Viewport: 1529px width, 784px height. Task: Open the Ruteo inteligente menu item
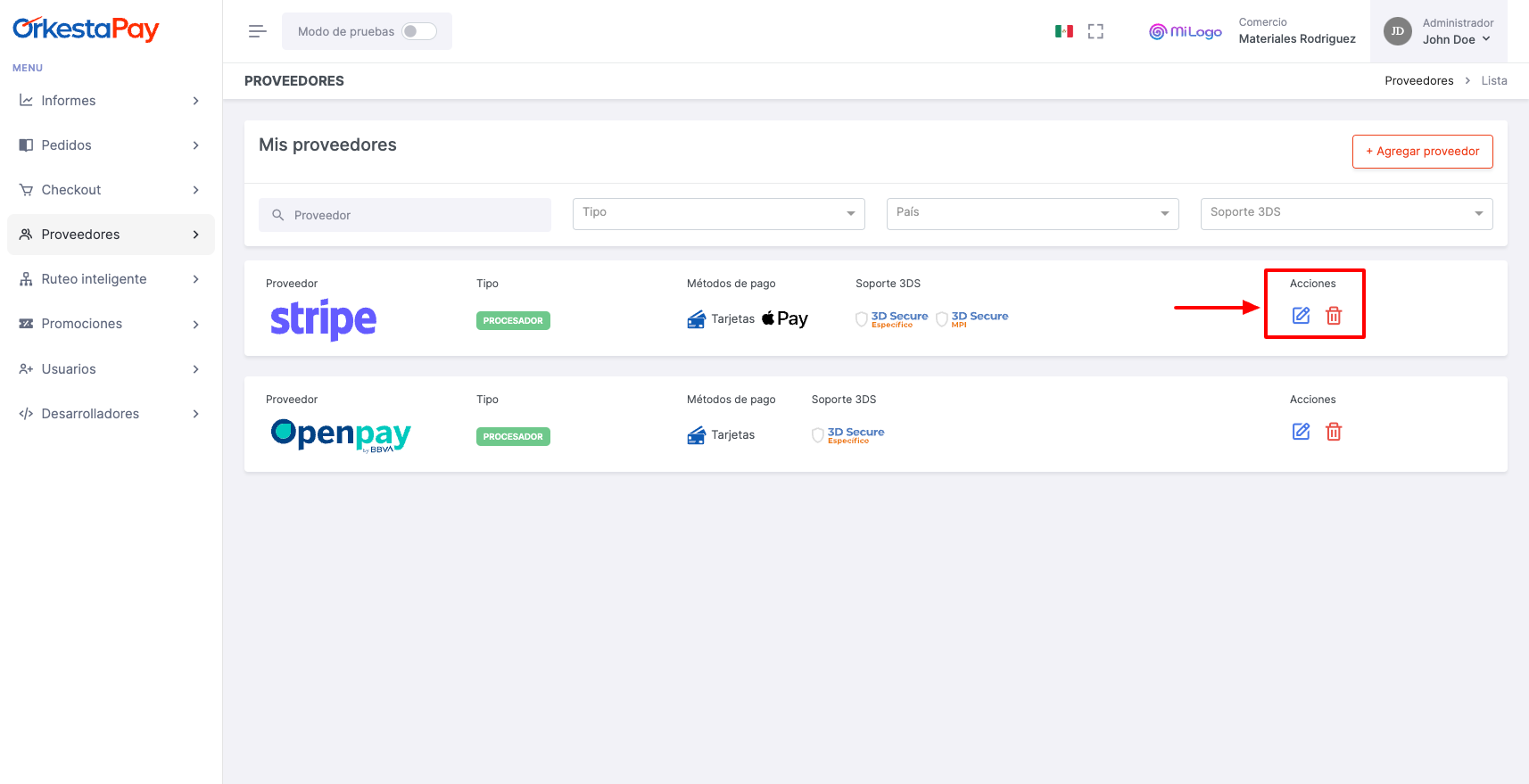pos(111,279)
